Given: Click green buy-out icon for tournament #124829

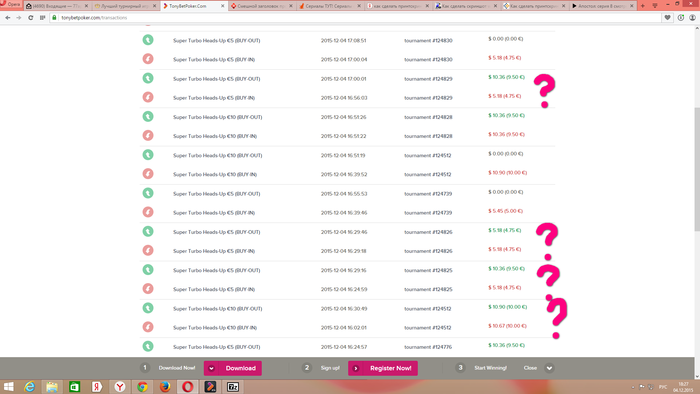Looking at the screenshot, I should [148, 78].
